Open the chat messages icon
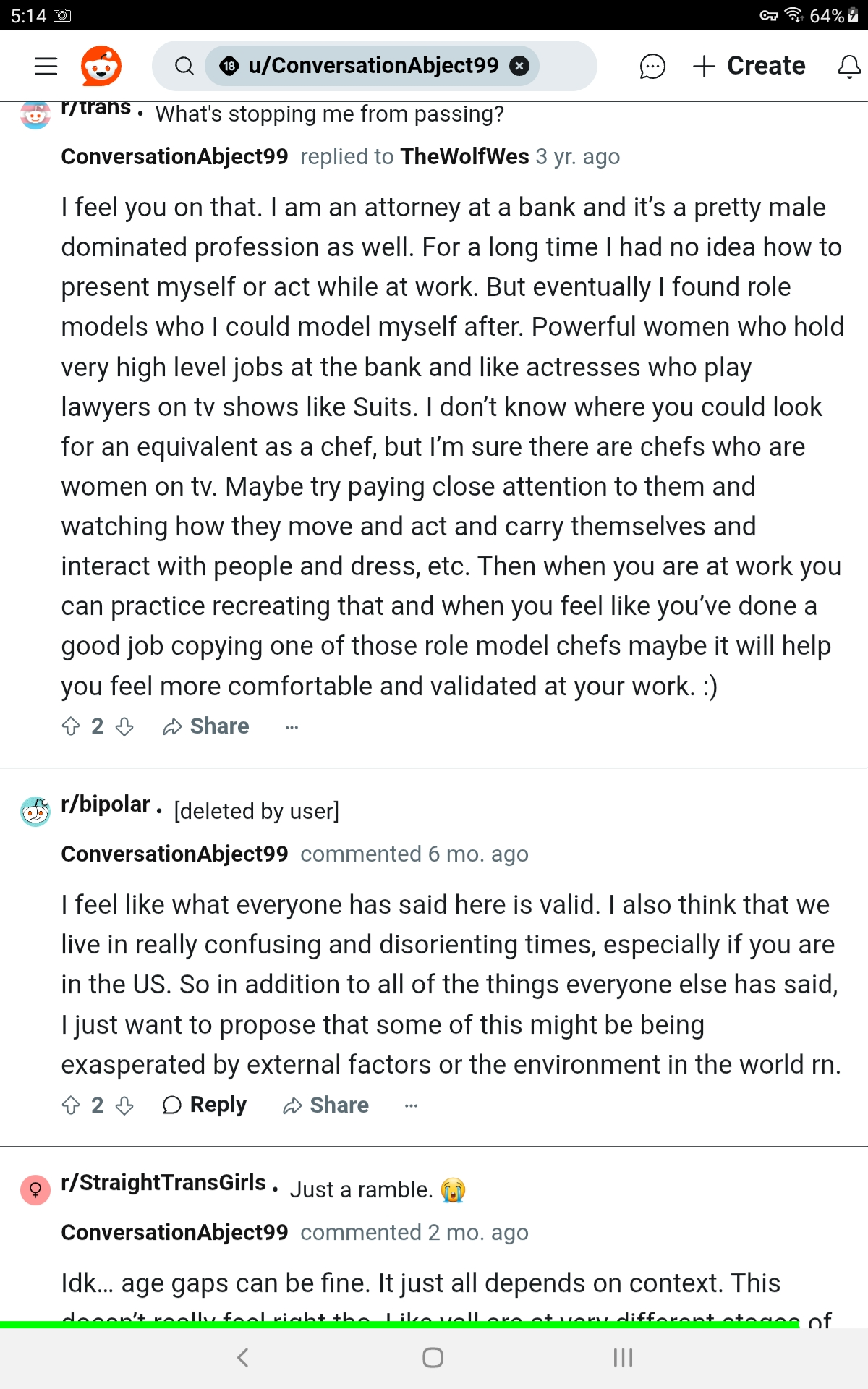Viewport: 868px width, 1389px height. point(652,66)
